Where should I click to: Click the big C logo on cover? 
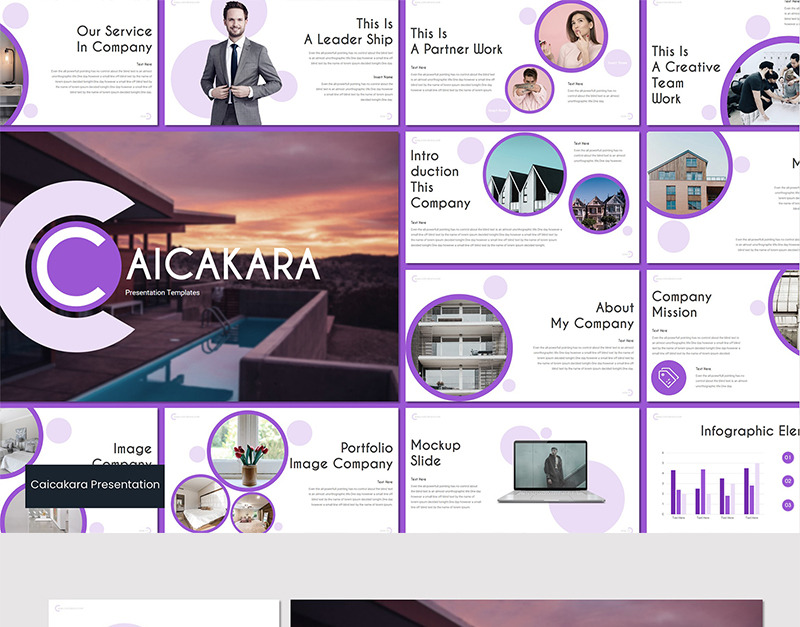[65, 266]
